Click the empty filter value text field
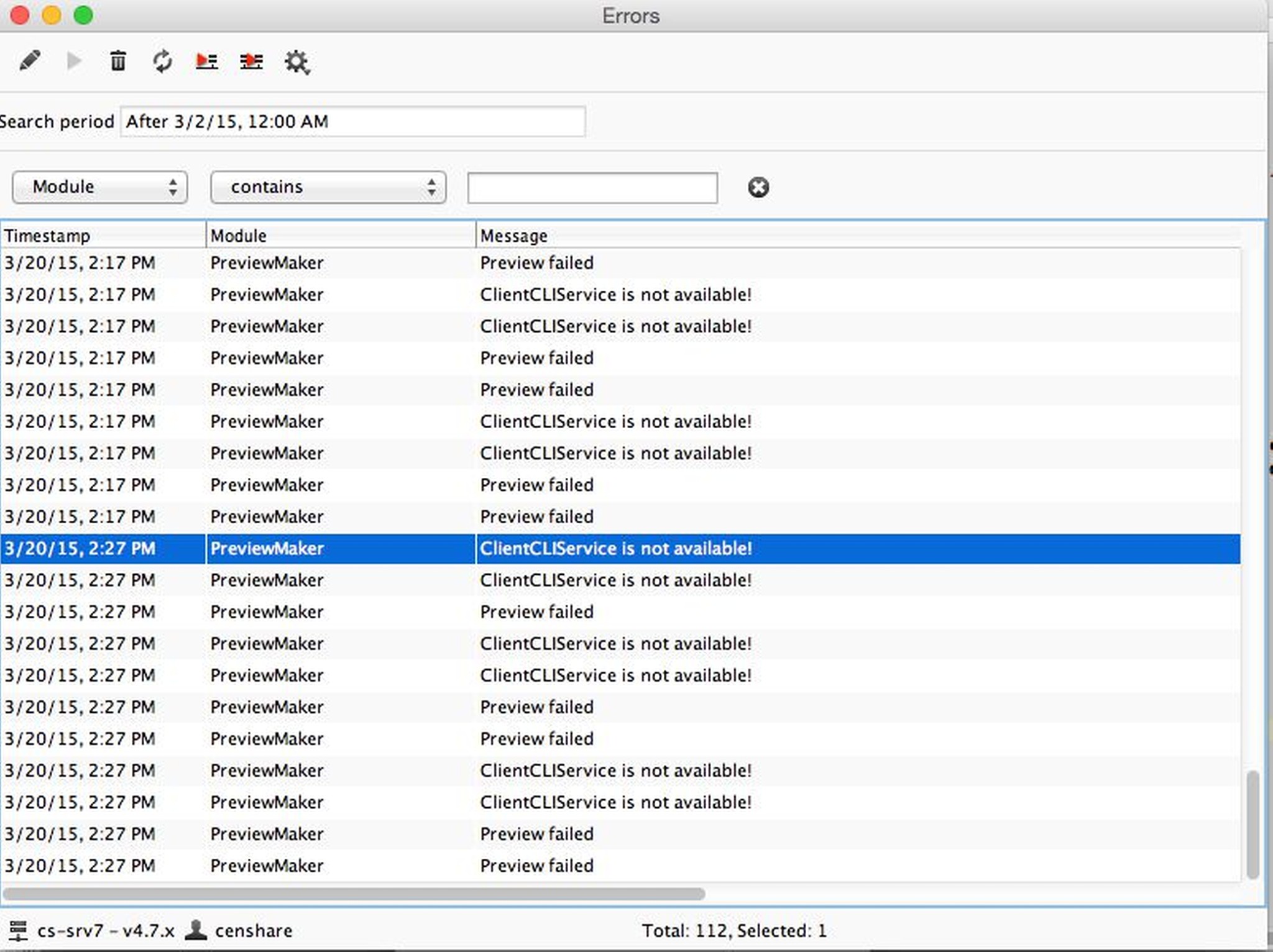Screen dimensions: 1273x952 tap(592, 188)
